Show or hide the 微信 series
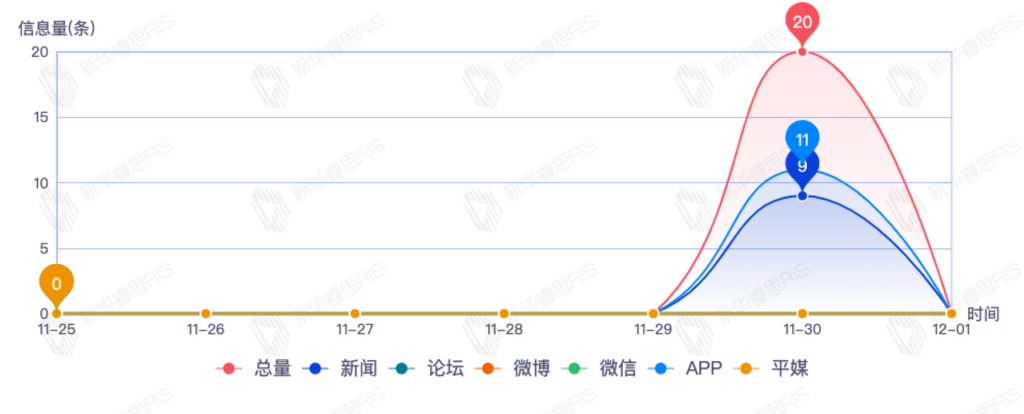 600,369
